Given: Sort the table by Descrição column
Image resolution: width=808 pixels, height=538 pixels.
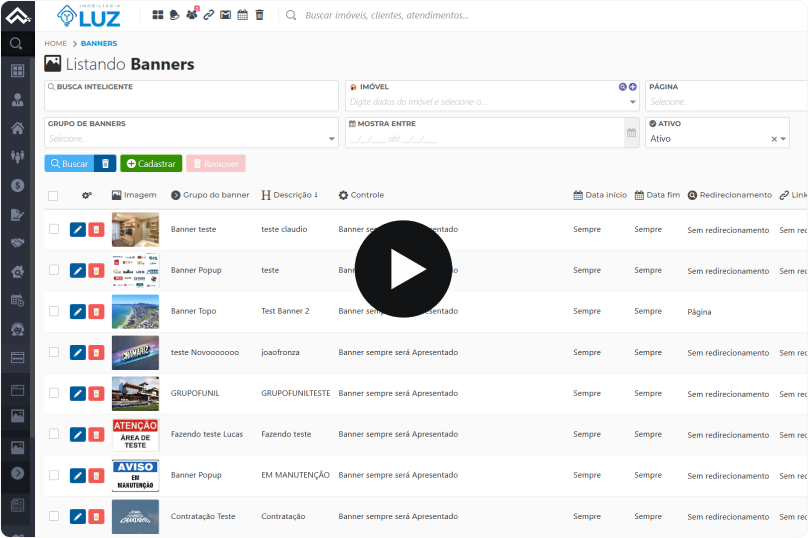Looking at the screenshot, I should [x=290, y=195].
